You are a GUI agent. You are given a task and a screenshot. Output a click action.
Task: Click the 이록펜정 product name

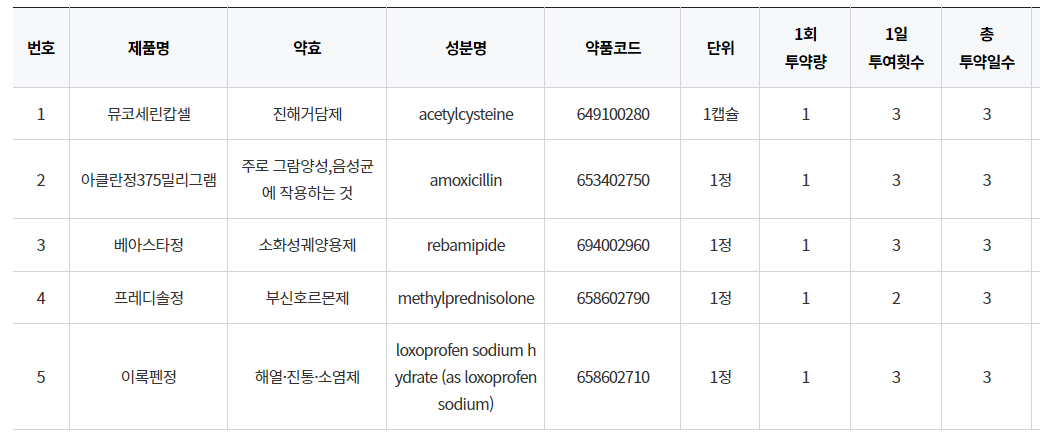tap(149, 377)
